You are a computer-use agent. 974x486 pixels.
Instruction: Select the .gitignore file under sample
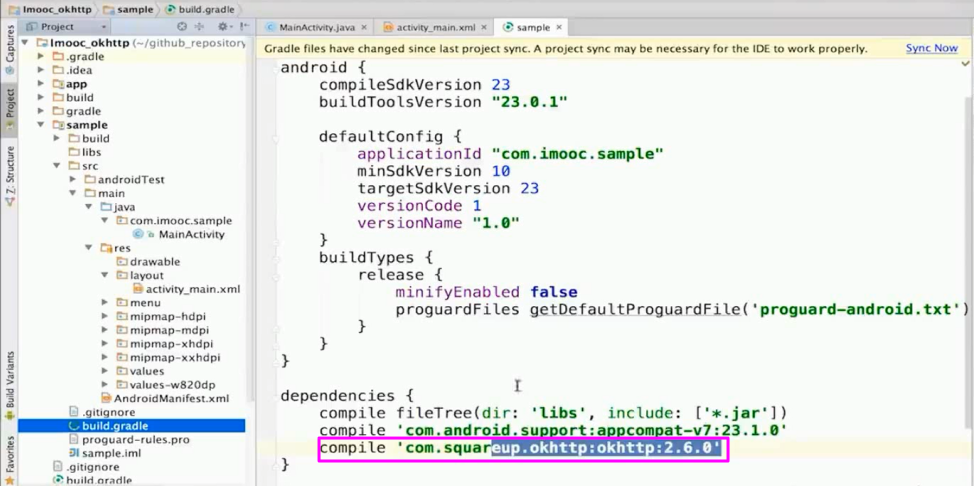(x=109, y=412)
